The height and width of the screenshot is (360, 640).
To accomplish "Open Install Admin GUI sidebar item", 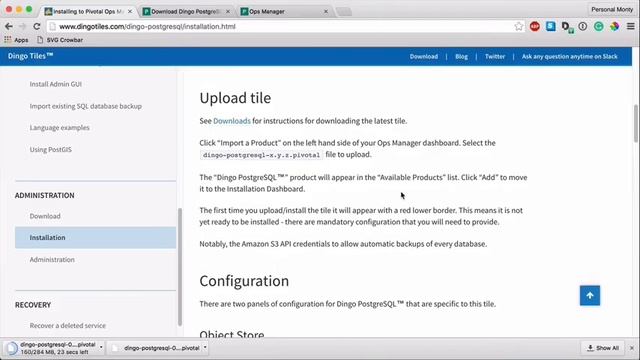I will pos(56,84).
